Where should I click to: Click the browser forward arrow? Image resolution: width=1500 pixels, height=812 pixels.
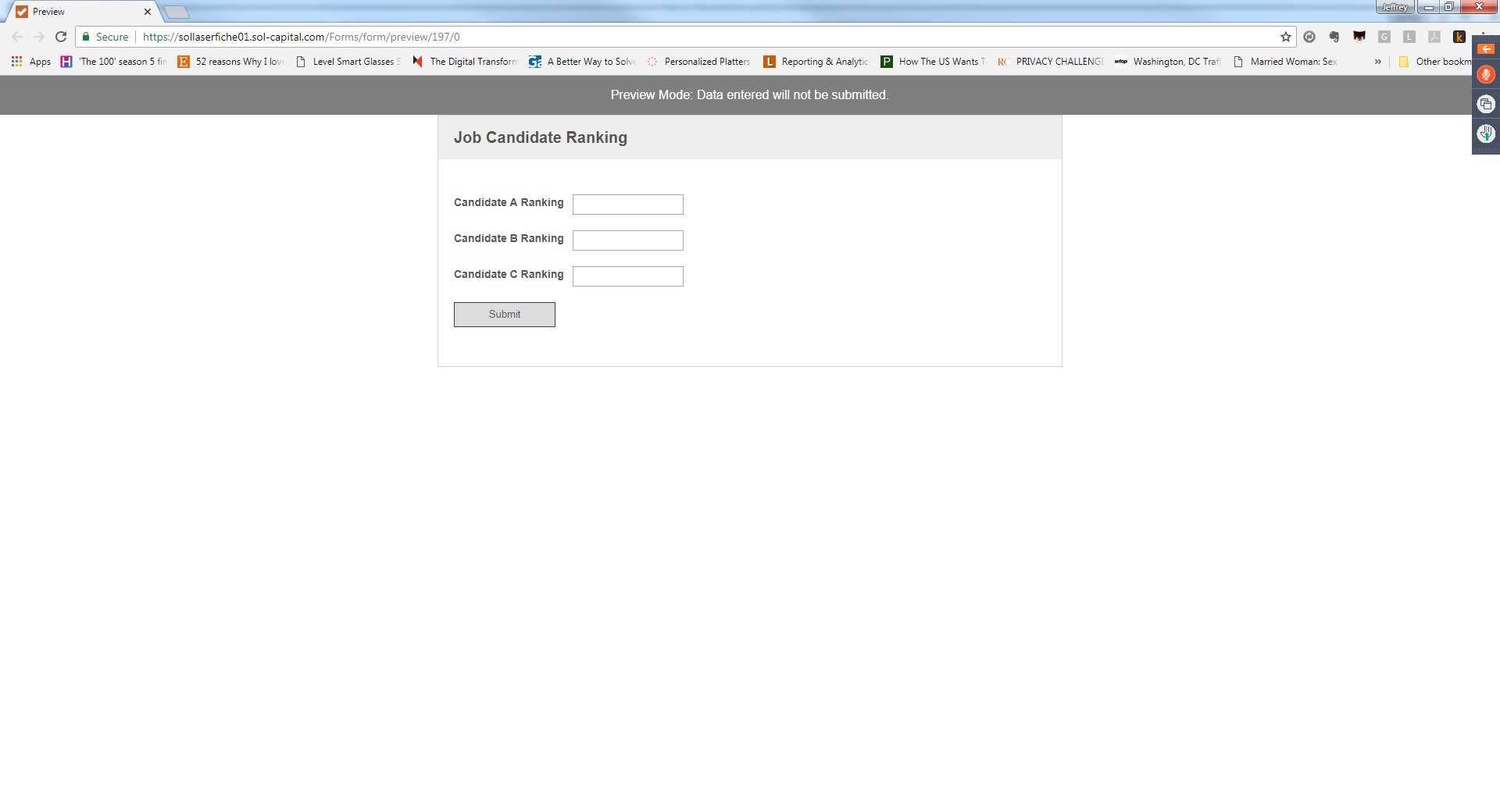(x=39, y=37)
